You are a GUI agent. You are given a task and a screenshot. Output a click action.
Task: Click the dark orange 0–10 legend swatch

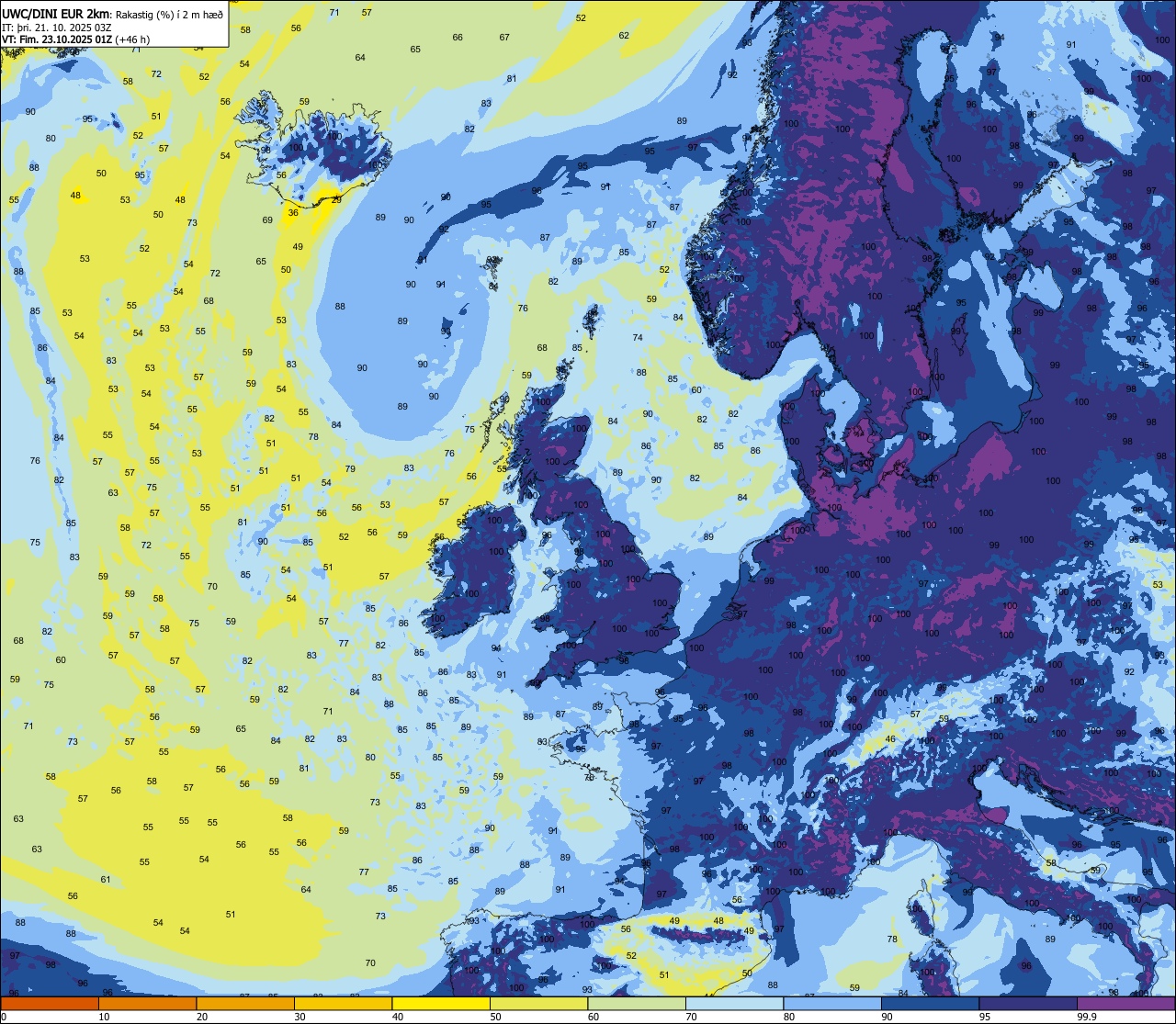pyautogui.click(x=50, y=1003)
